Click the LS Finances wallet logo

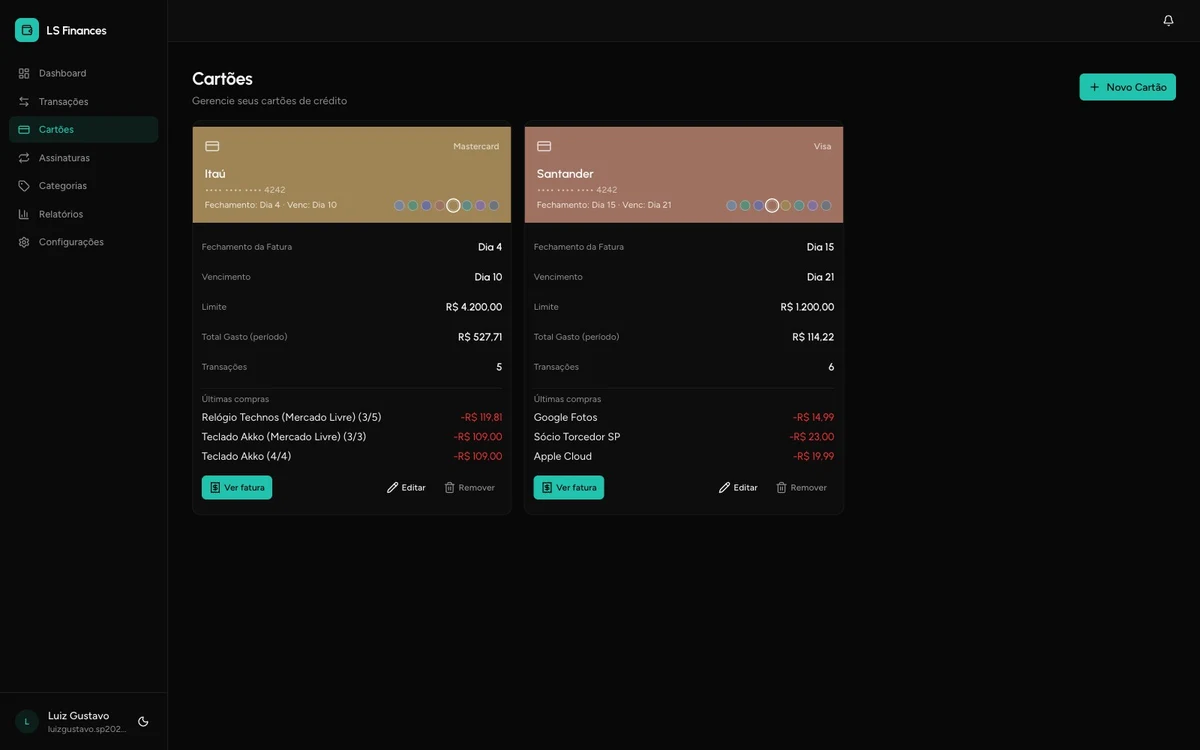(x=27, y=30)
